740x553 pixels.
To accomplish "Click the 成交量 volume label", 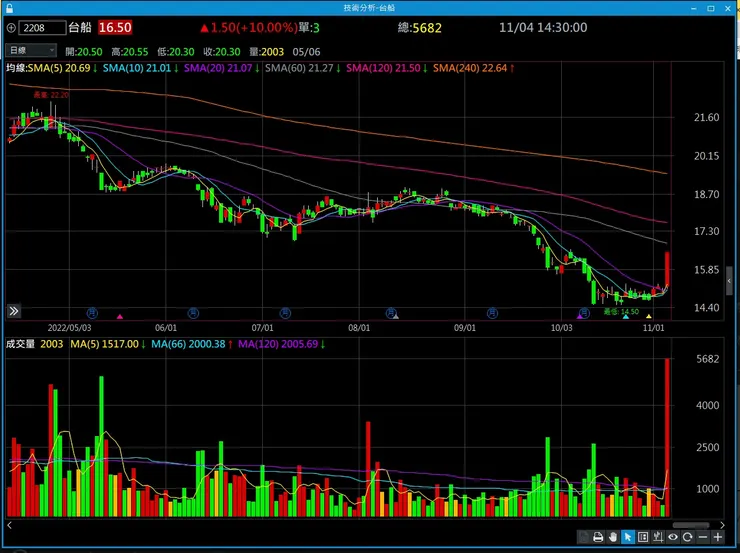I will point(20,344).
